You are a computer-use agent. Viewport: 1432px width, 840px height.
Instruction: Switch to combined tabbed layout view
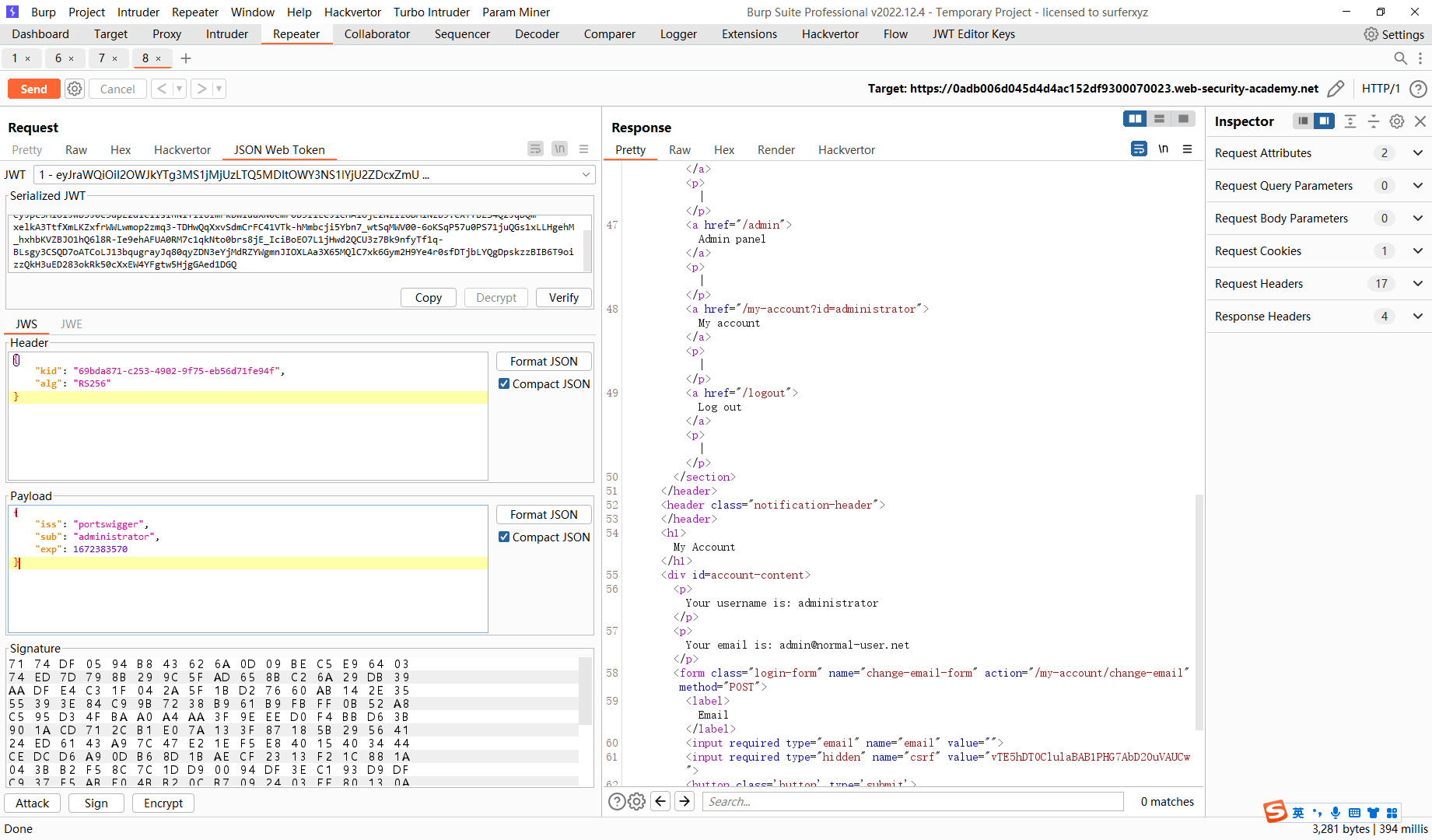click(x=1183, y=118)
